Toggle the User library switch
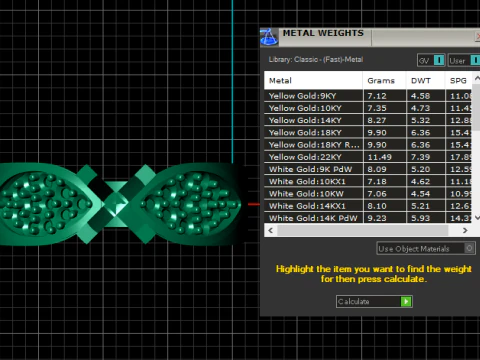This screenshot has height=360, width=480. (x=464, y=60)
